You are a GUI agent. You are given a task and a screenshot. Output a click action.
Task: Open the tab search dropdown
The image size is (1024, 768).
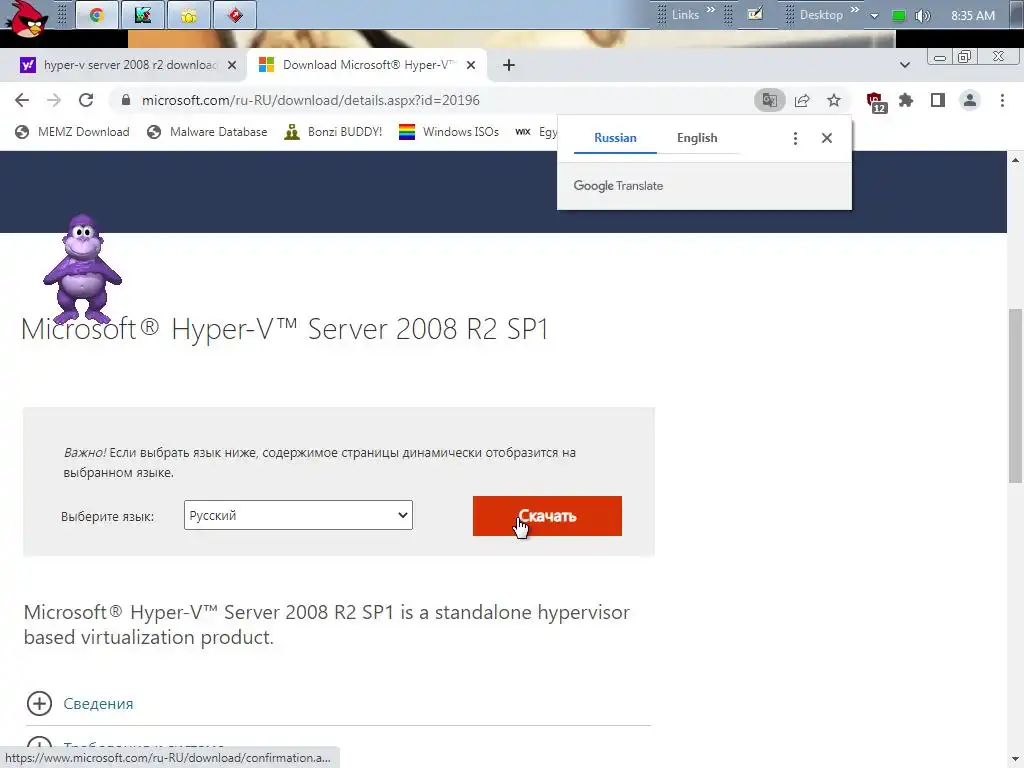[x=904, y=65]
